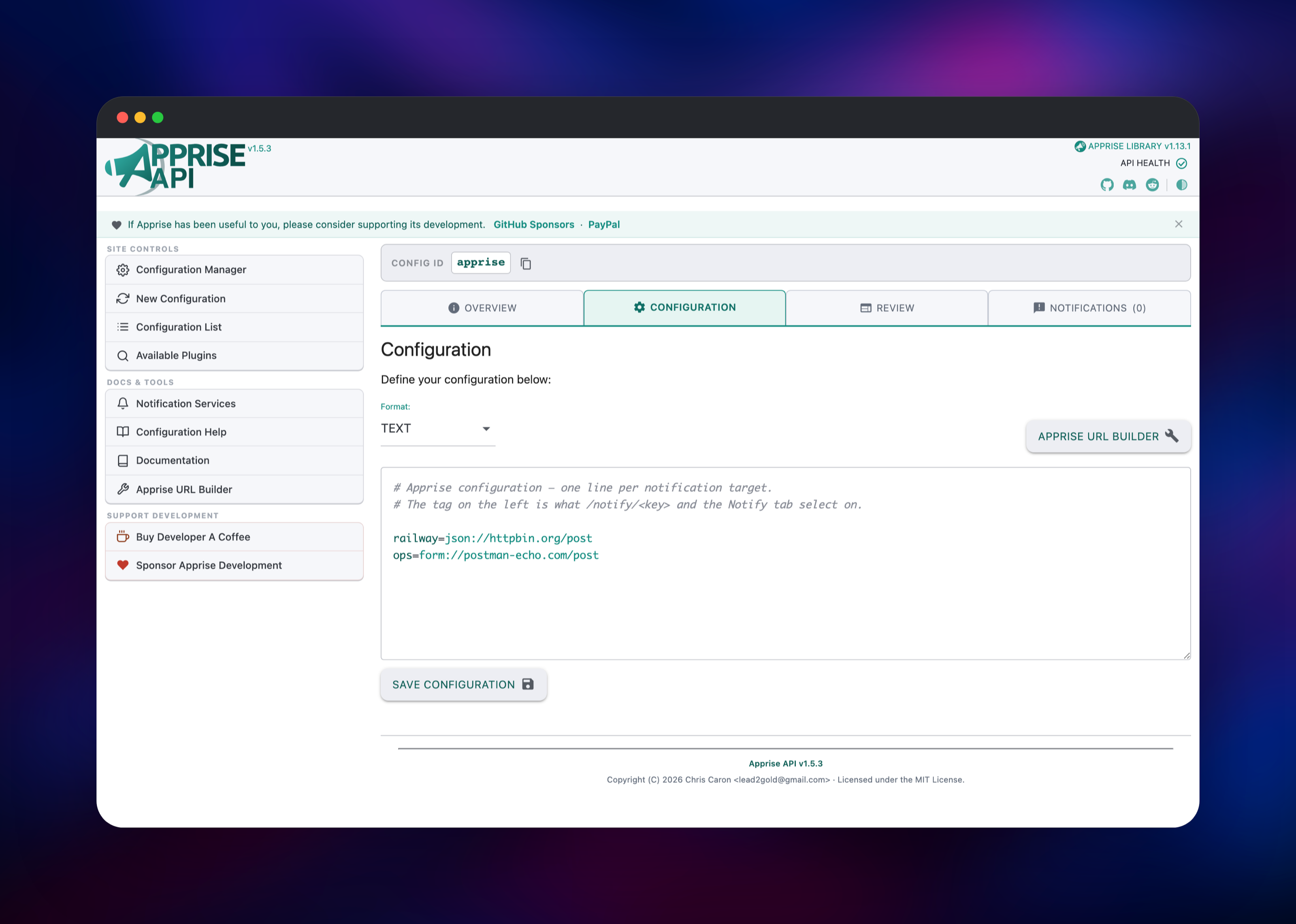
Task: Open GitHub icon link in header
Action: [x=1106, y=184]
